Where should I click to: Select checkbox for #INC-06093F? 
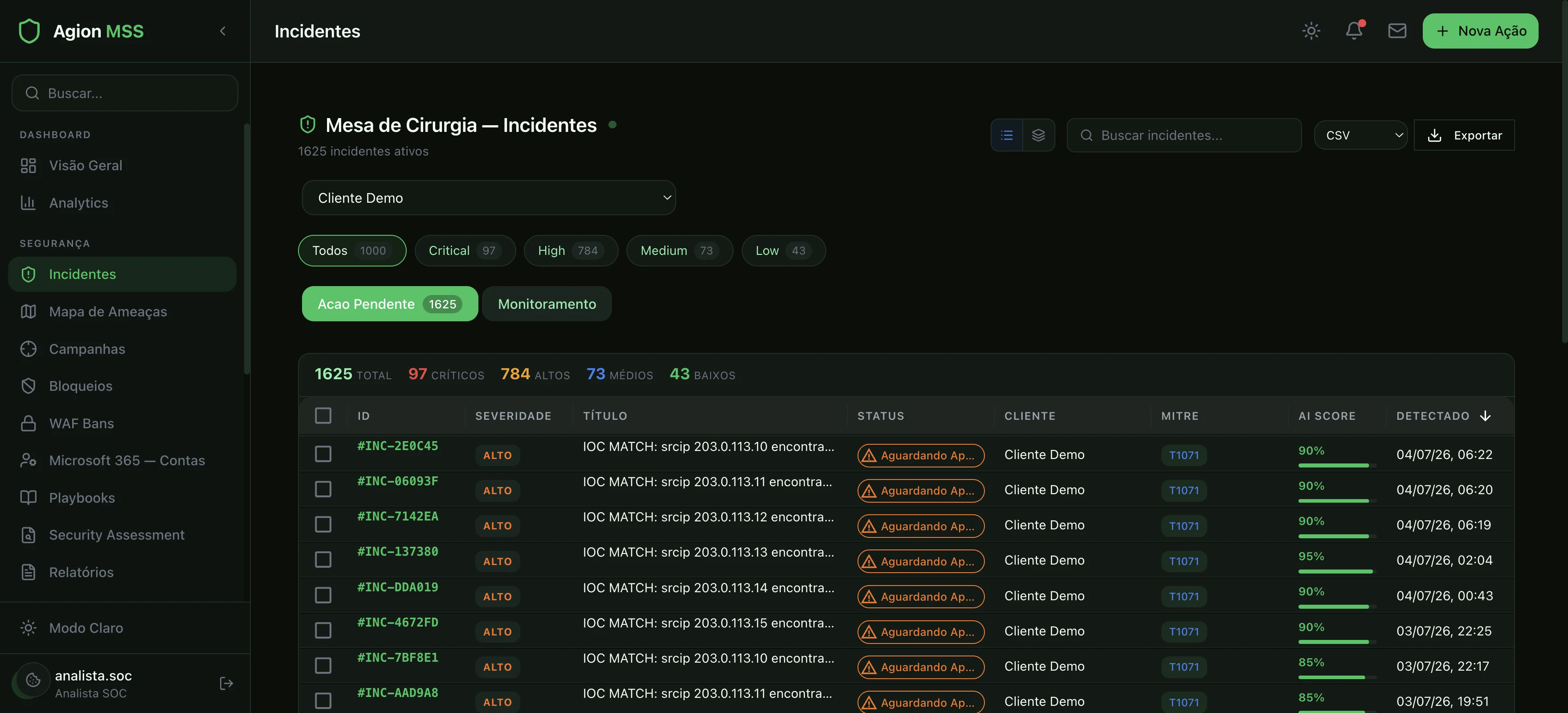tap(323, 490)
